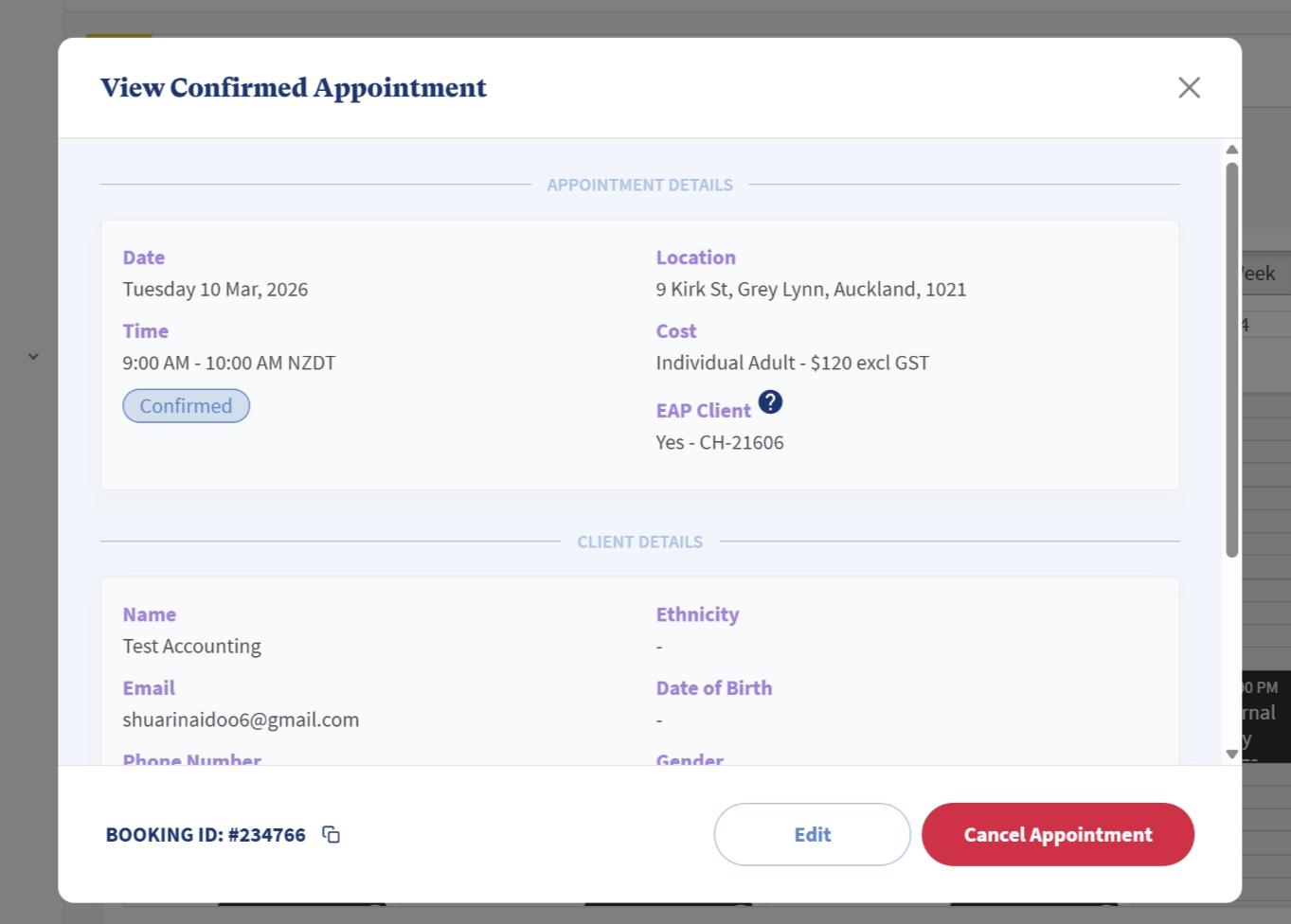Screen dimensions: 1291x924
Task: Click the Appointment Details section heading
Action: [639, 186]
